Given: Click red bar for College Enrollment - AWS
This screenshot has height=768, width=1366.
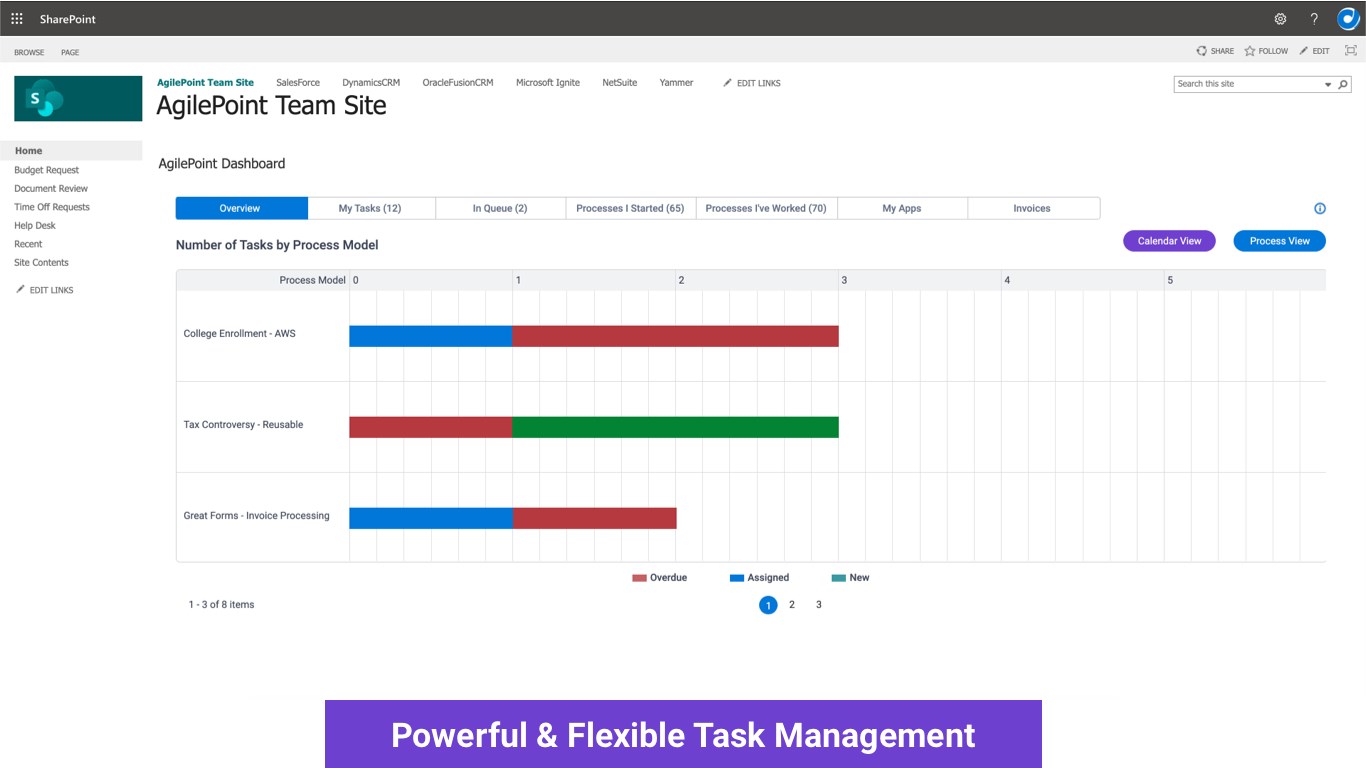Looking at the screenshot, I should click(x=676, y=336).
